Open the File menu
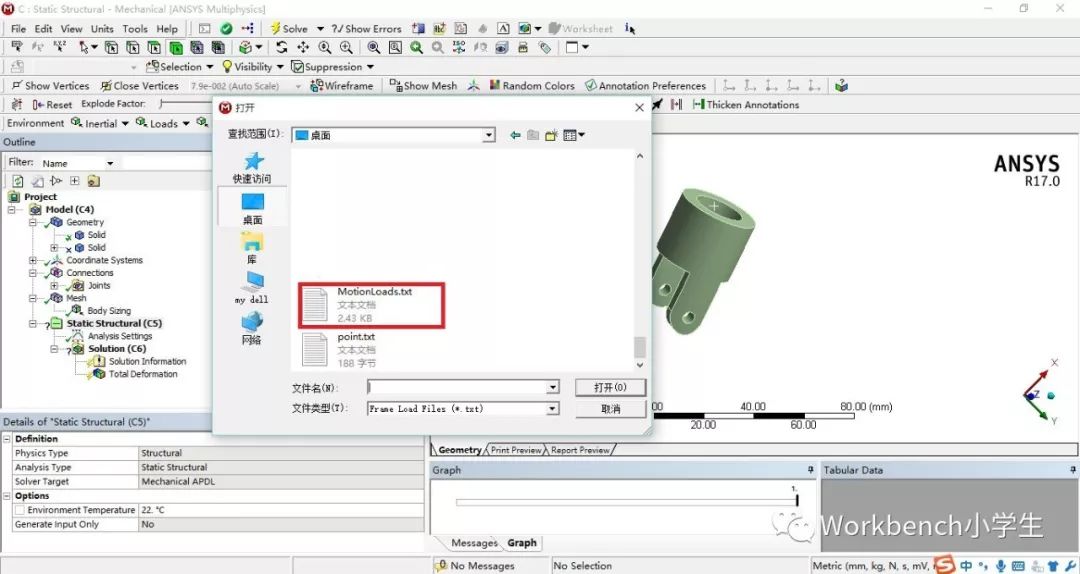 click(19, 28)
